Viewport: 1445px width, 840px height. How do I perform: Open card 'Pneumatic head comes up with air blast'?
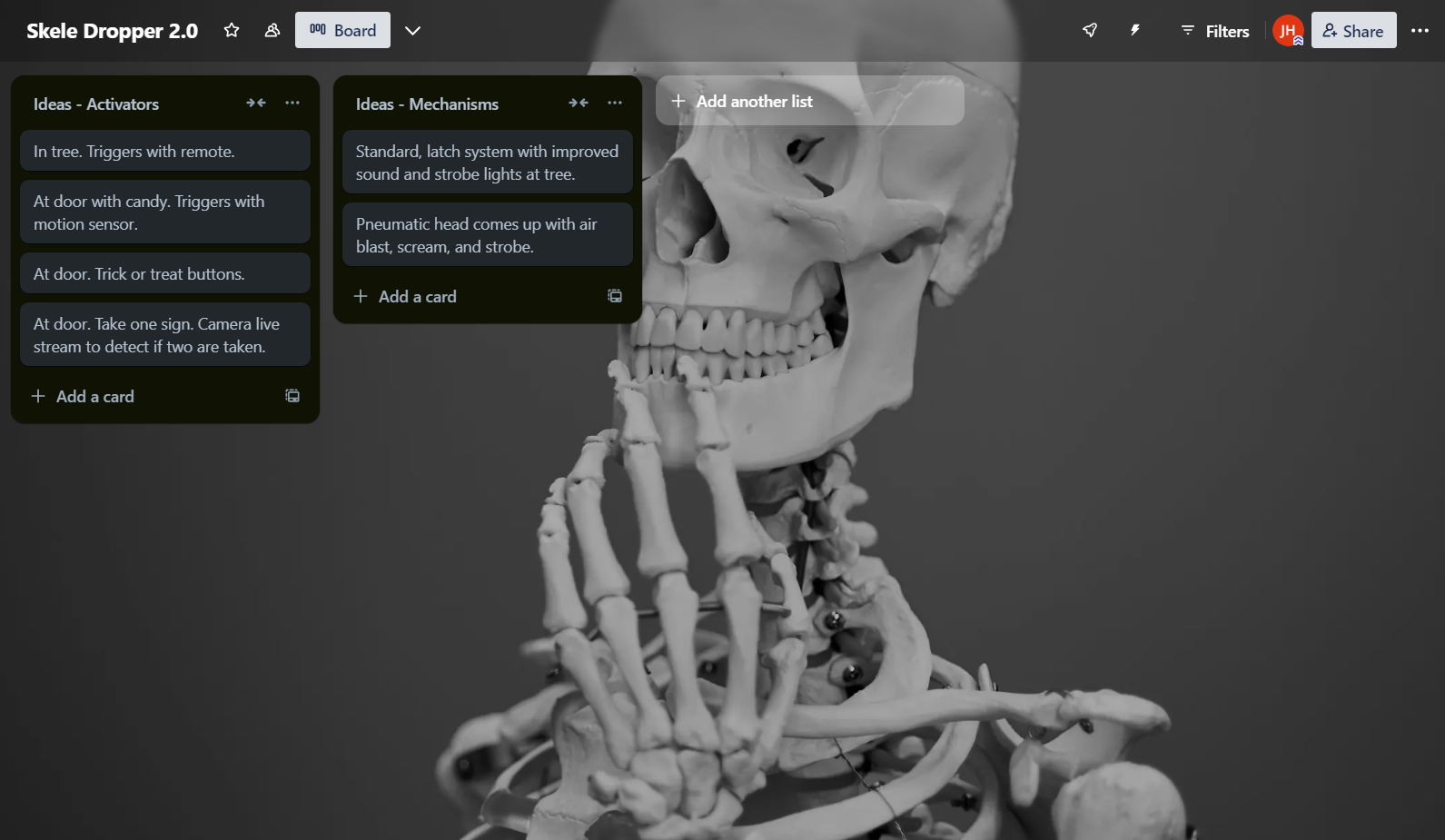pos(488,234)
